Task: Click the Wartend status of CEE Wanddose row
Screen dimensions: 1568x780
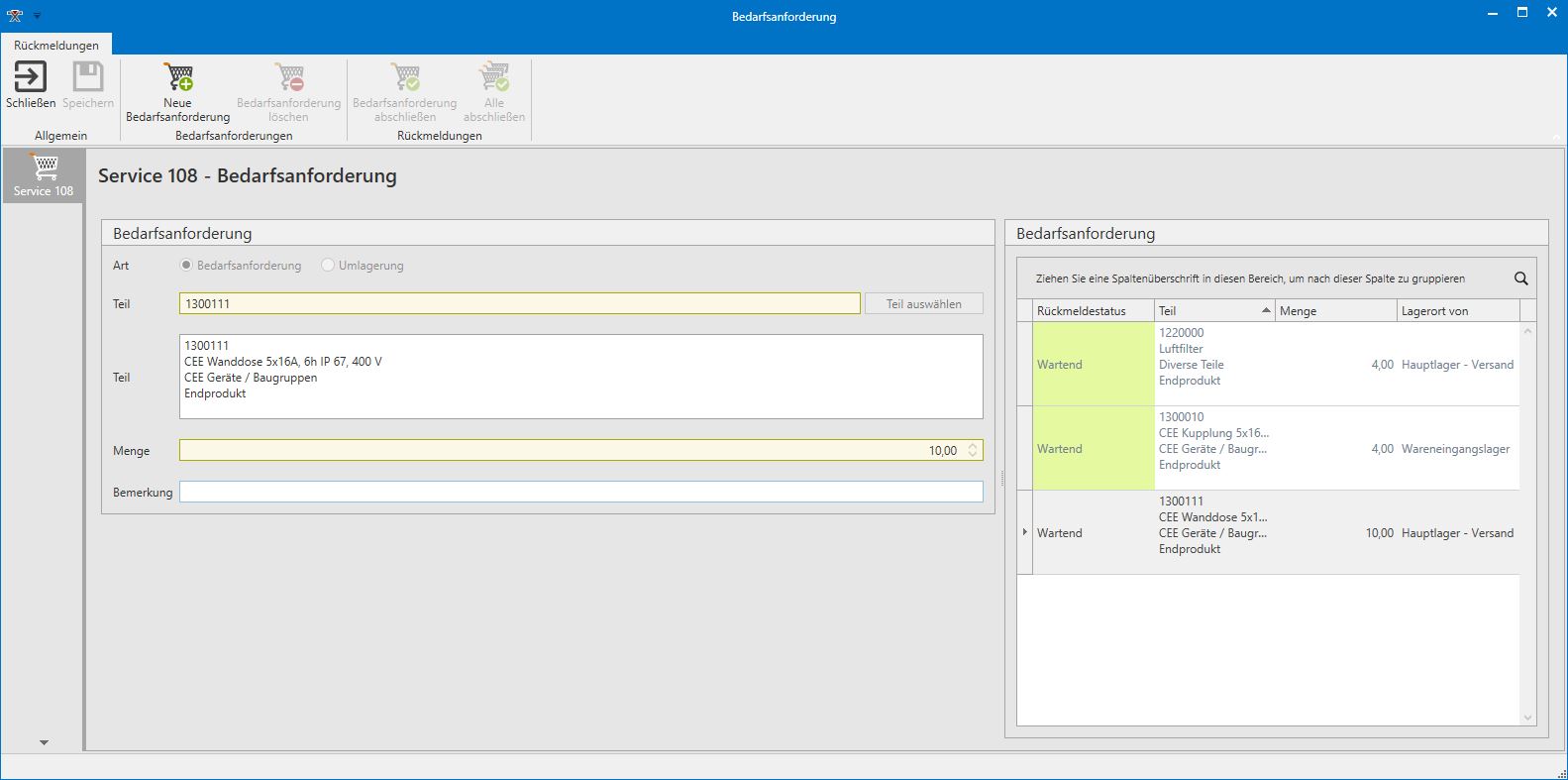Action: point(1094,532)
